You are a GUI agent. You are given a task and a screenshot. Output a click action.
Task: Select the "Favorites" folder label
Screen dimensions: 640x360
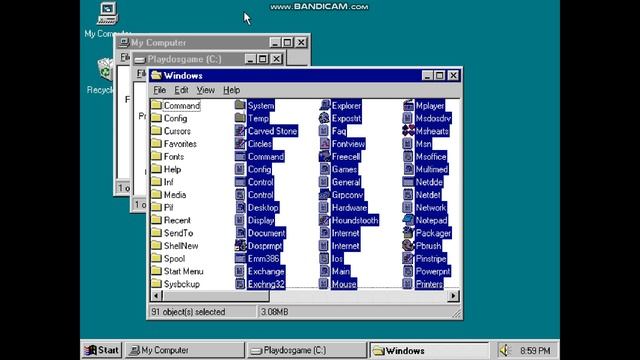point(180,144)
